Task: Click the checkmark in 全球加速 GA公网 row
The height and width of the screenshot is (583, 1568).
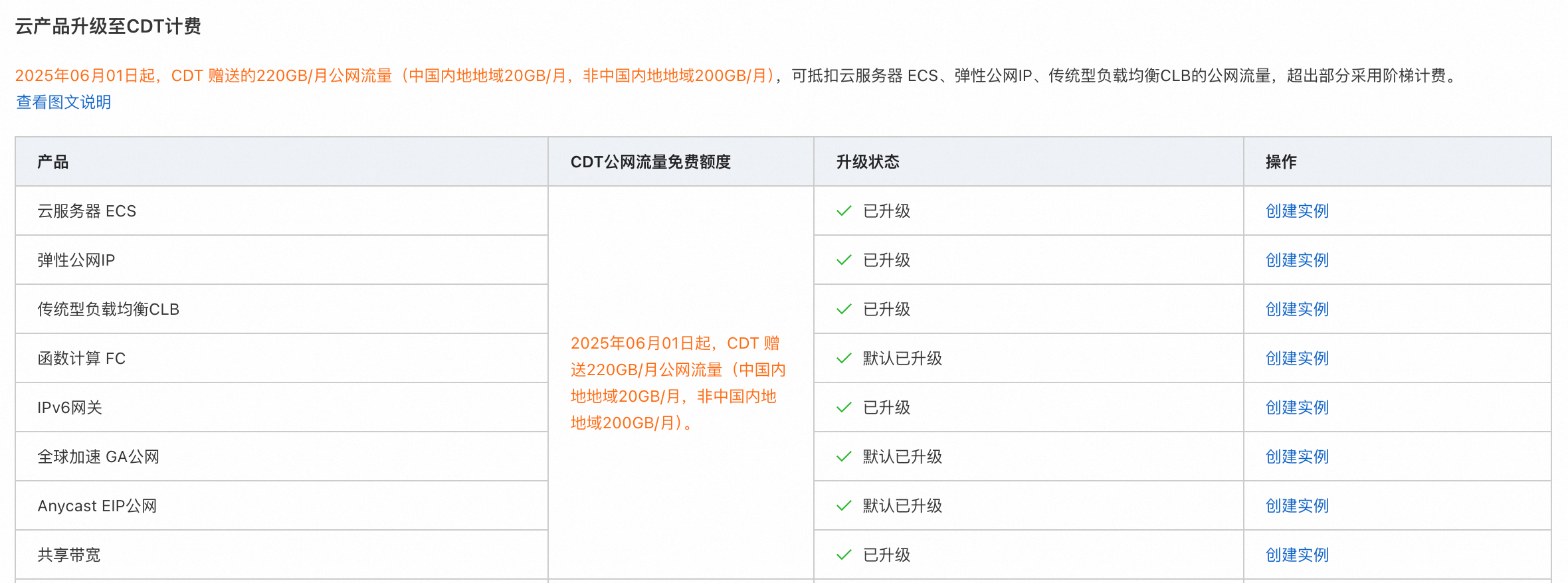Action: 844,457
